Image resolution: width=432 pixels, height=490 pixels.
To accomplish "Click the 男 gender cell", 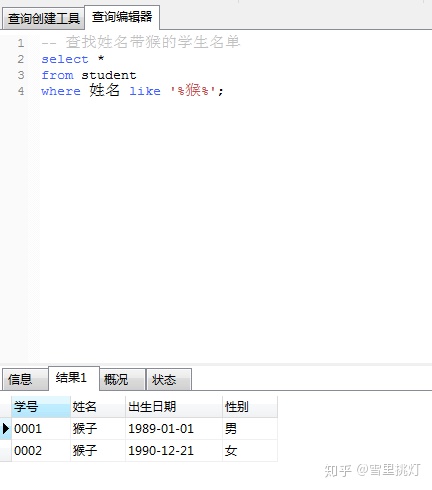I will pyautogui.click(x=250, y=429).
